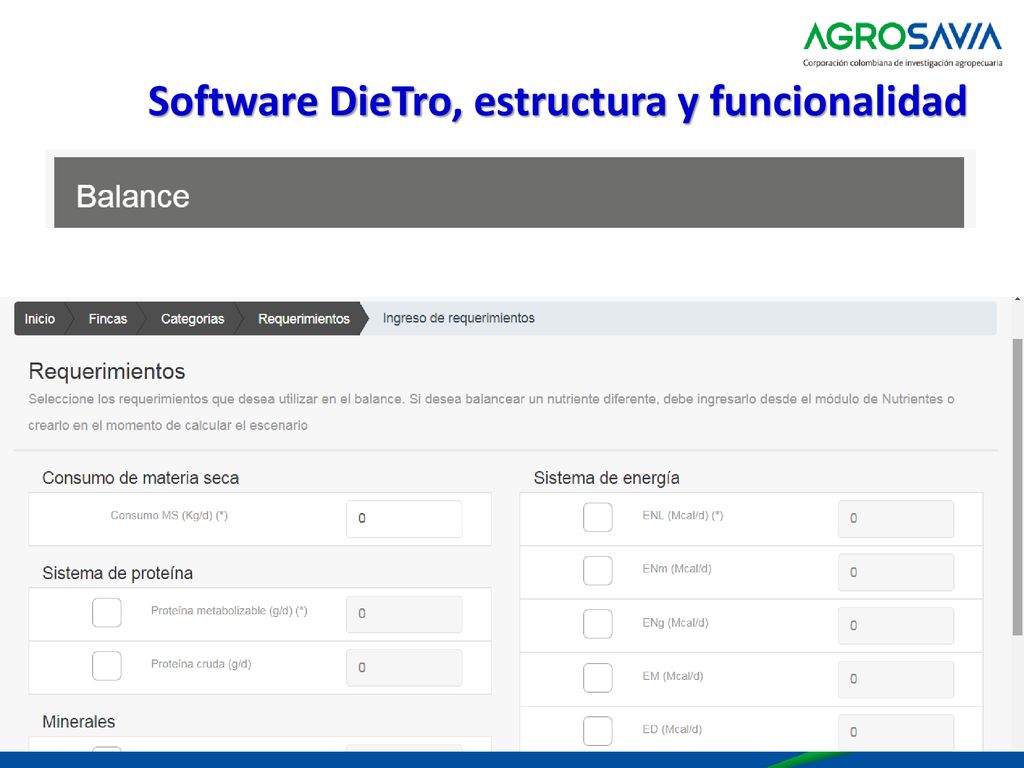1024x768 pixels.
Task: Enable the ENm (Mcal/d) checkbox
Action: click(x=598, y=570)
